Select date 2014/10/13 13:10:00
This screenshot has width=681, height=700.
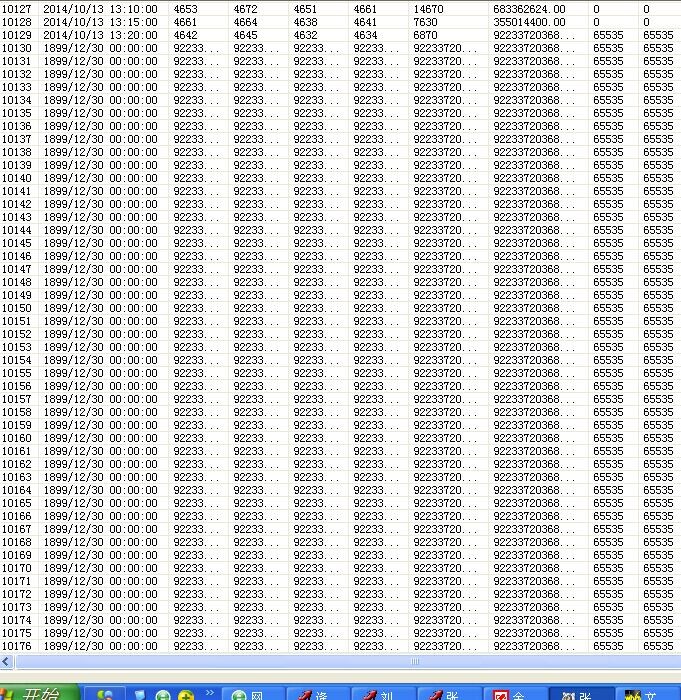point(100,9)
